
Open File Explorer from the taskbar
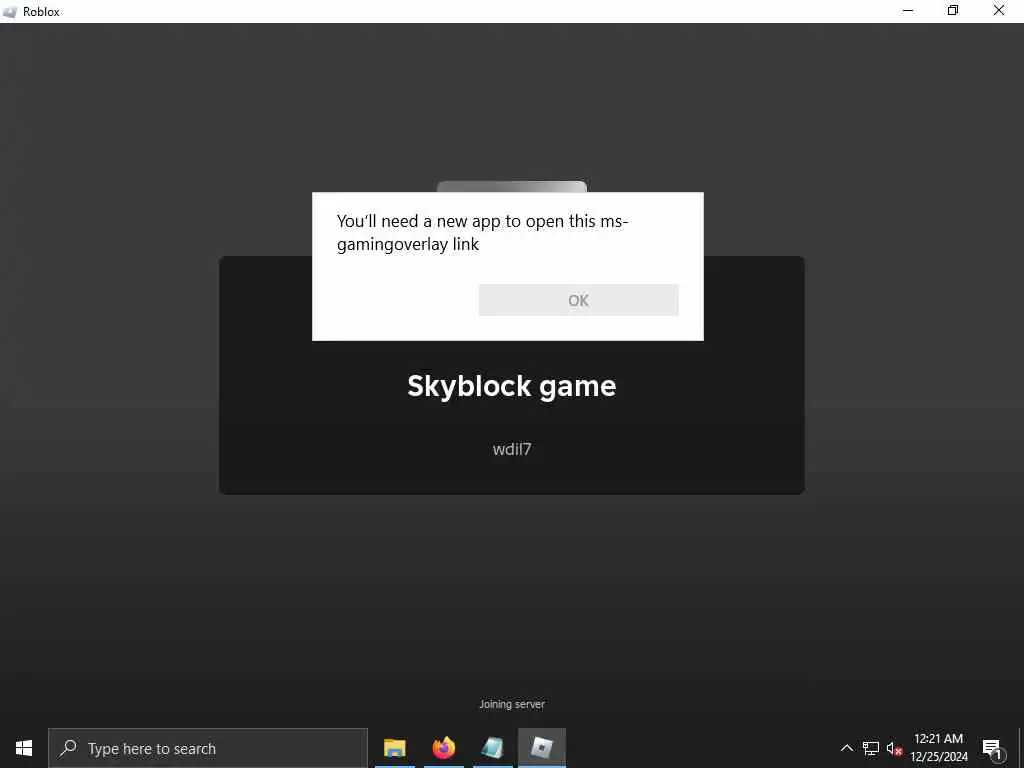(x=394, y=748)
